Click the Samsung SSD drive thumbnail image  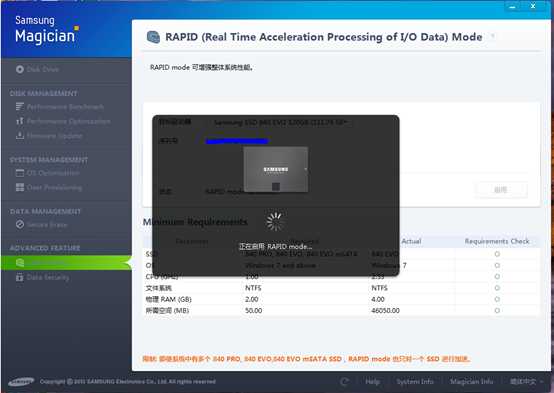[276, 169]
